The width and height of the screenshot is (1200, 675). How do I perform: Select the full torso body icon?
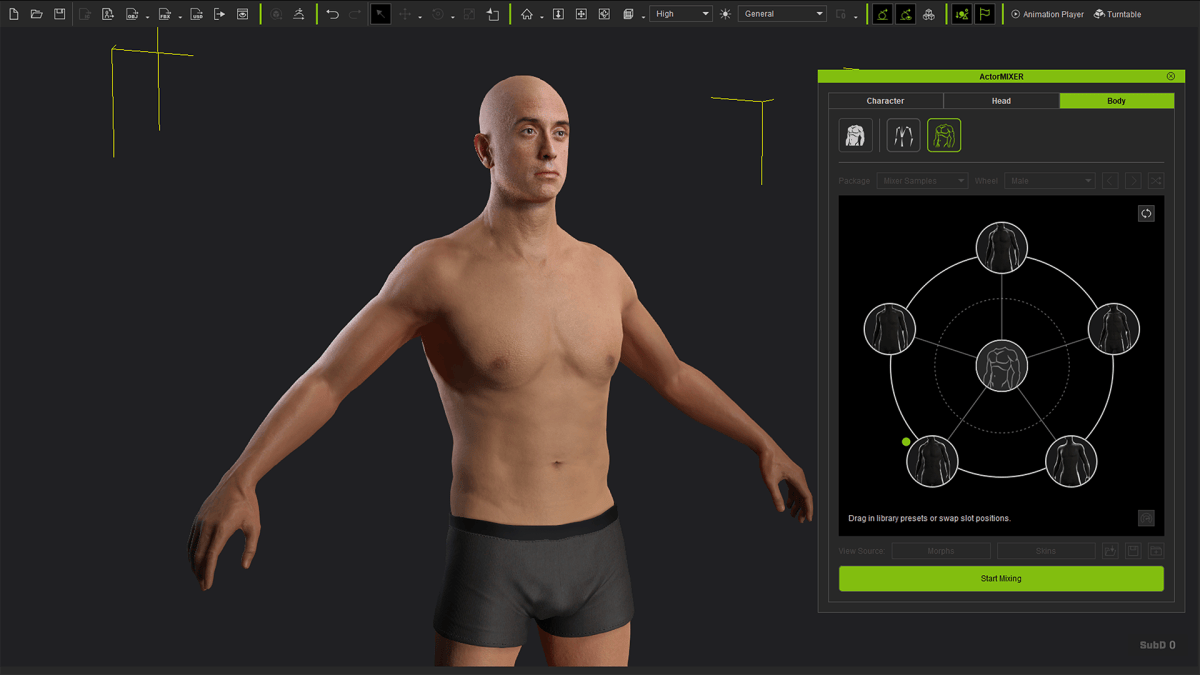855,135
